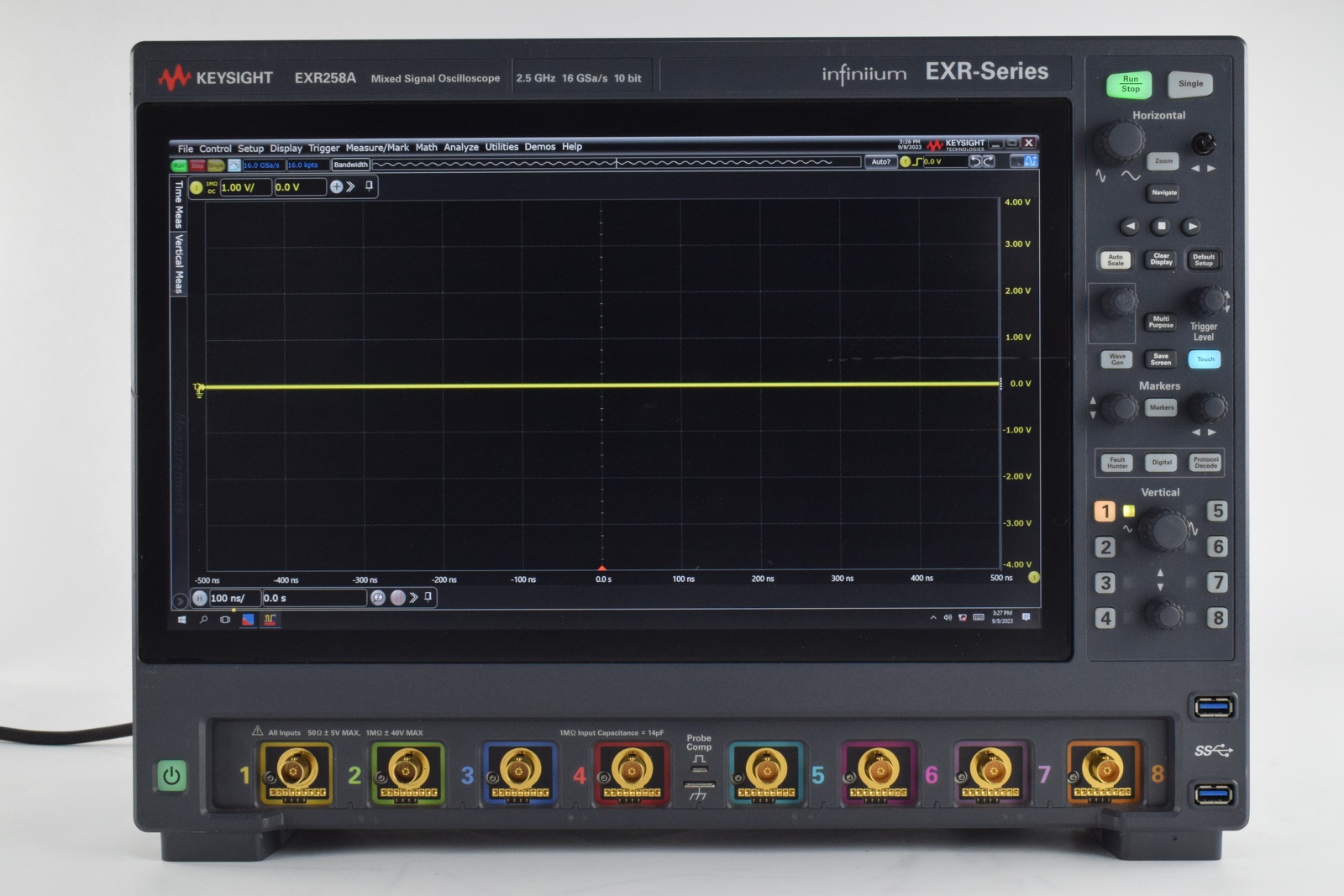
Task: Click the front panel Markers key
Action: [1161, 408]
